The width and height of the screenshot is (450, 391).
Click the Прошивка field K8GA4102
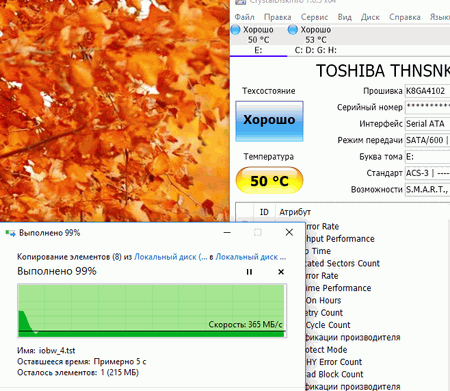pos(427,91)
